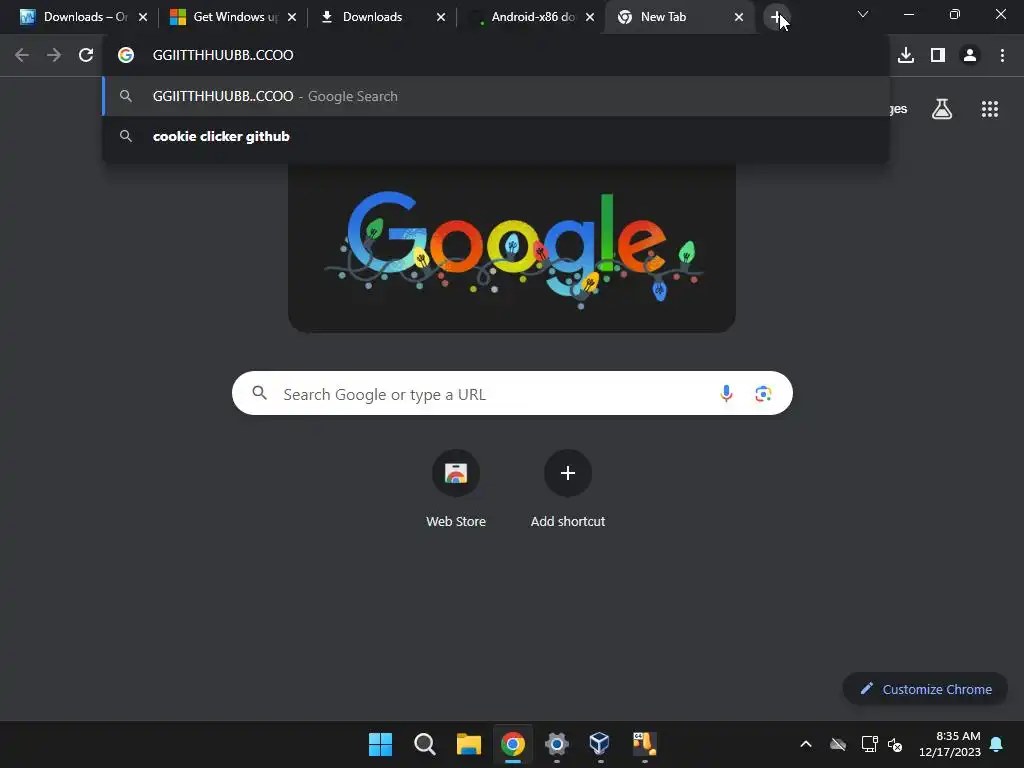The image size is (1024, 768).
Task: Open Chrome's three-dot menu
Action: (1002, 55)
